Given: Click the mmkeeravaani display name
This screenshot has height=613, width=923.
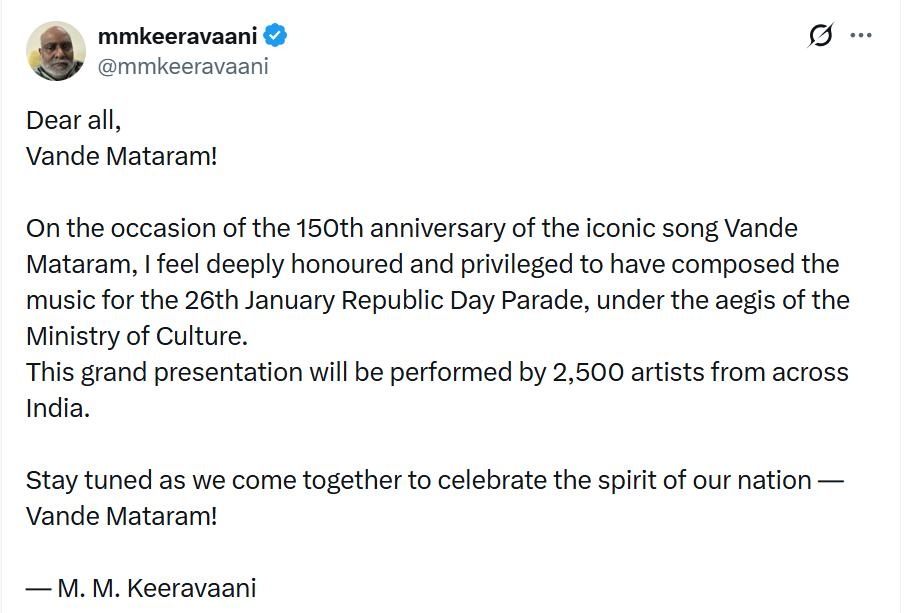Looking at the screenshot, I should coord(178,37).
